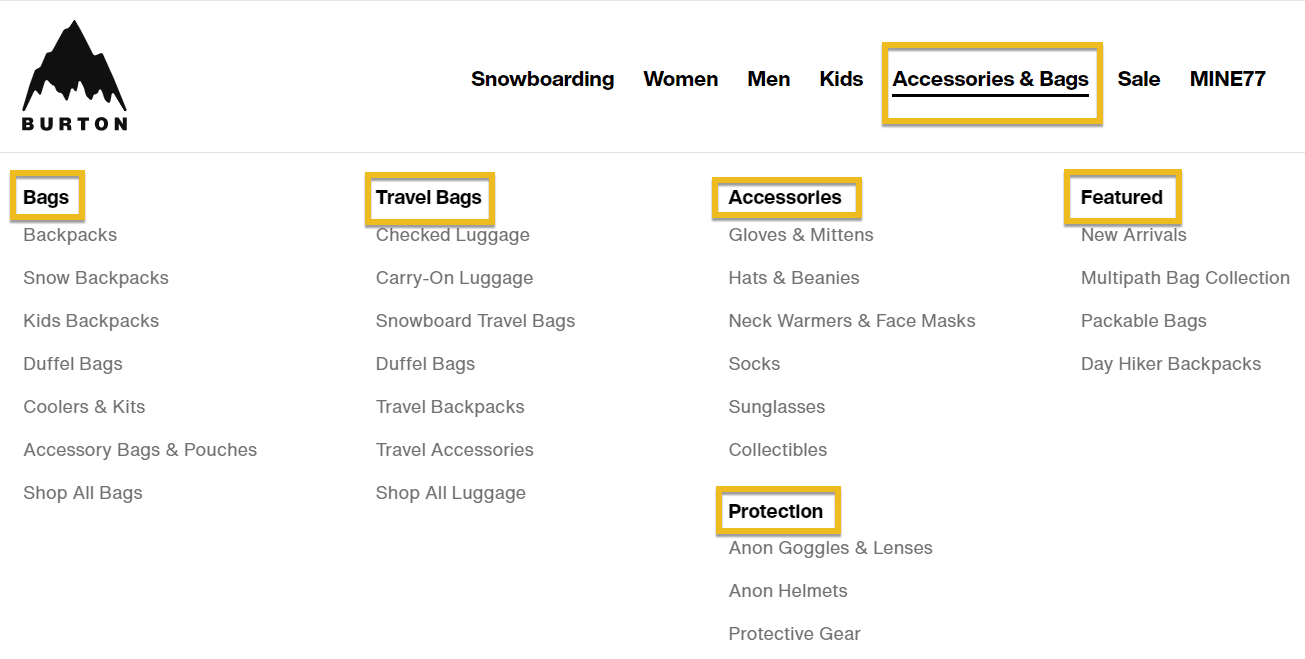1305x659 pixels.
Task: Select Carry-On Luggage link
Action: click(x=455, y=278)
